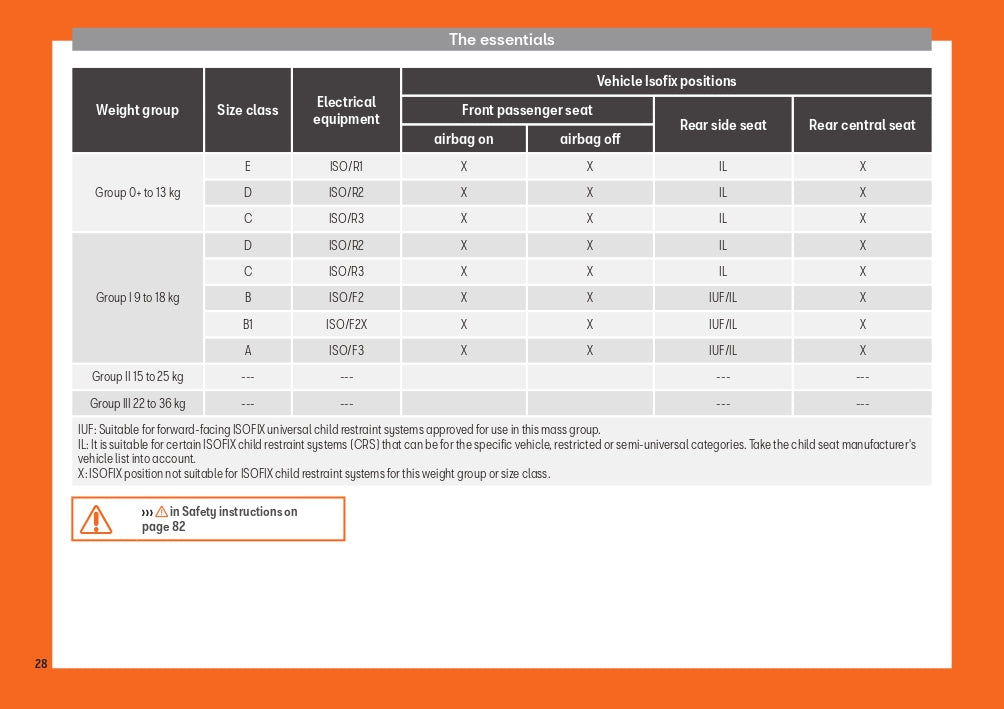Screen dimensions: 1004x709
Task: Click the 'ISO/R1' equipment cell
Action: 346,166
